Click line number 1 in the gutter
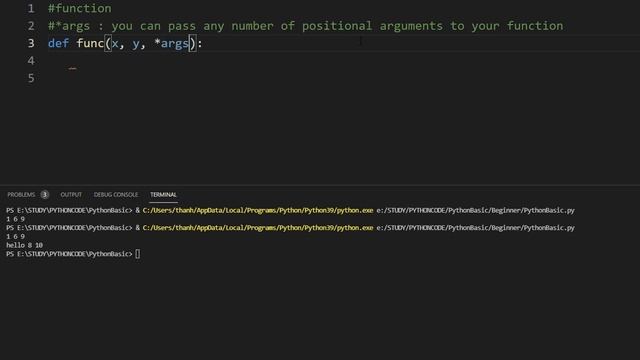640x360 pixels. [x=31, y=9]
